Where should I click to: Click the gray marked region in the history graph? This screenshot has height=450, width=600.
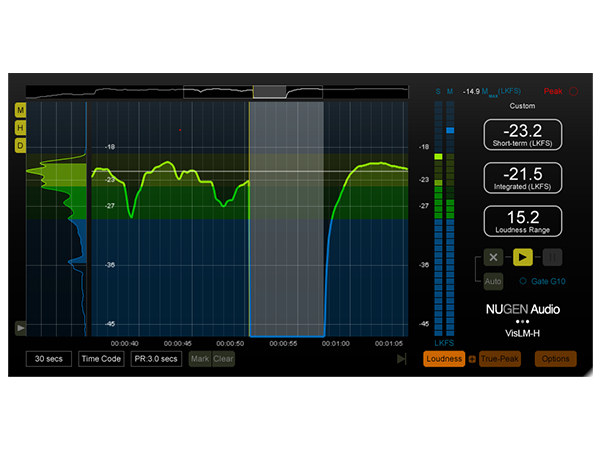tap(287, 219)
